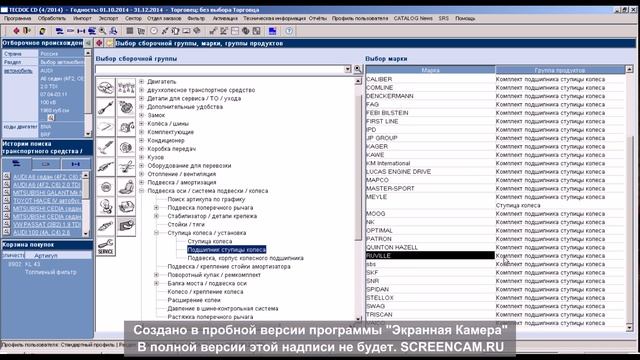Click the brand list vertical scrollbar
The width and height of the screenshot is (640, 360).
coord(629,198)
